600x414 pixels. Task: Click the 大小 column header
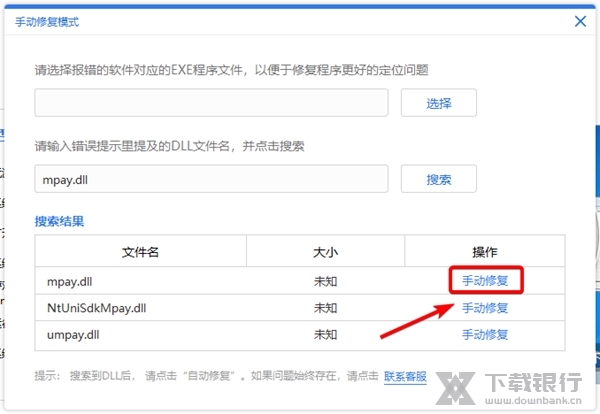(325, 252)
